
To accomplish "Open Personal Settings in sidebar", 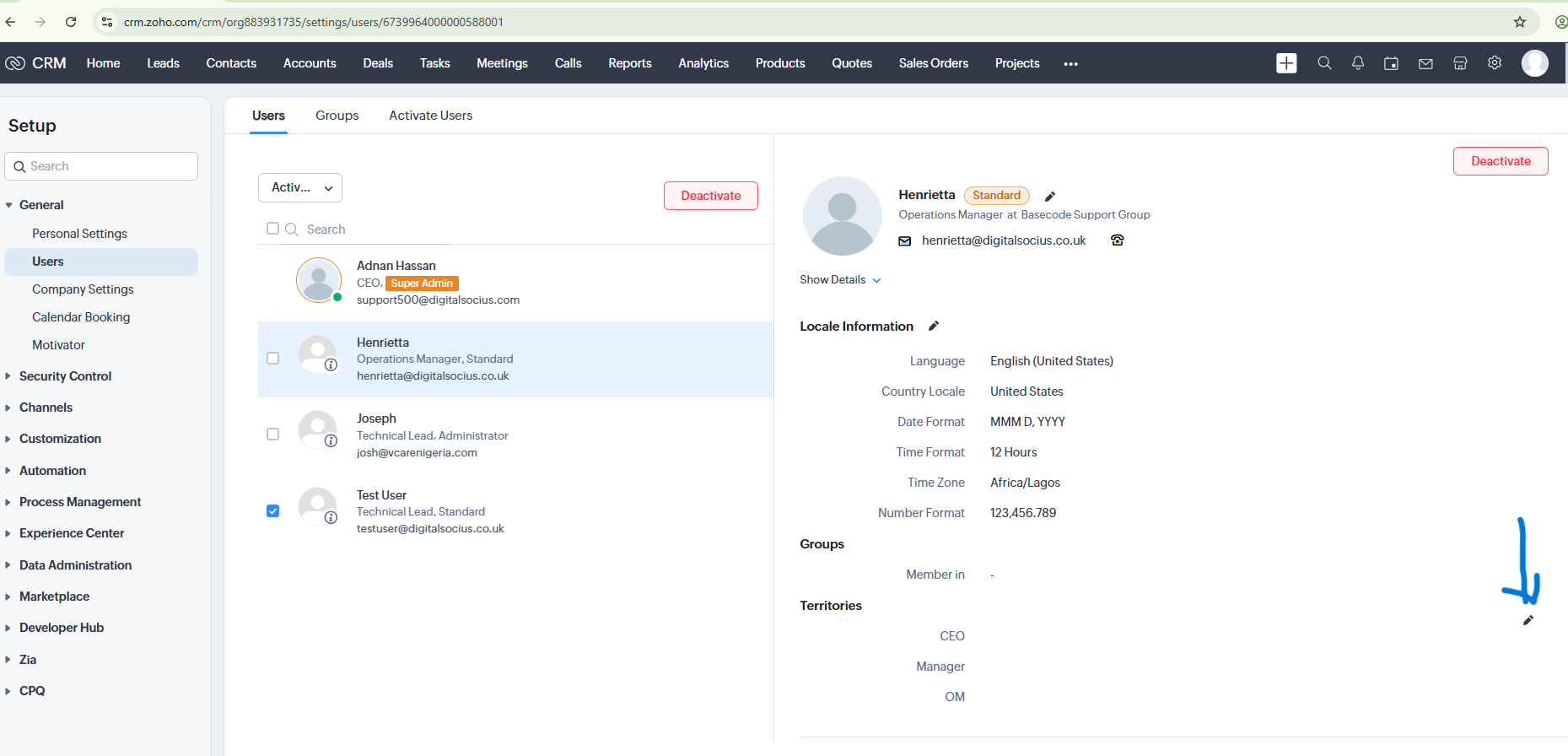I will (x=79, y=234).
